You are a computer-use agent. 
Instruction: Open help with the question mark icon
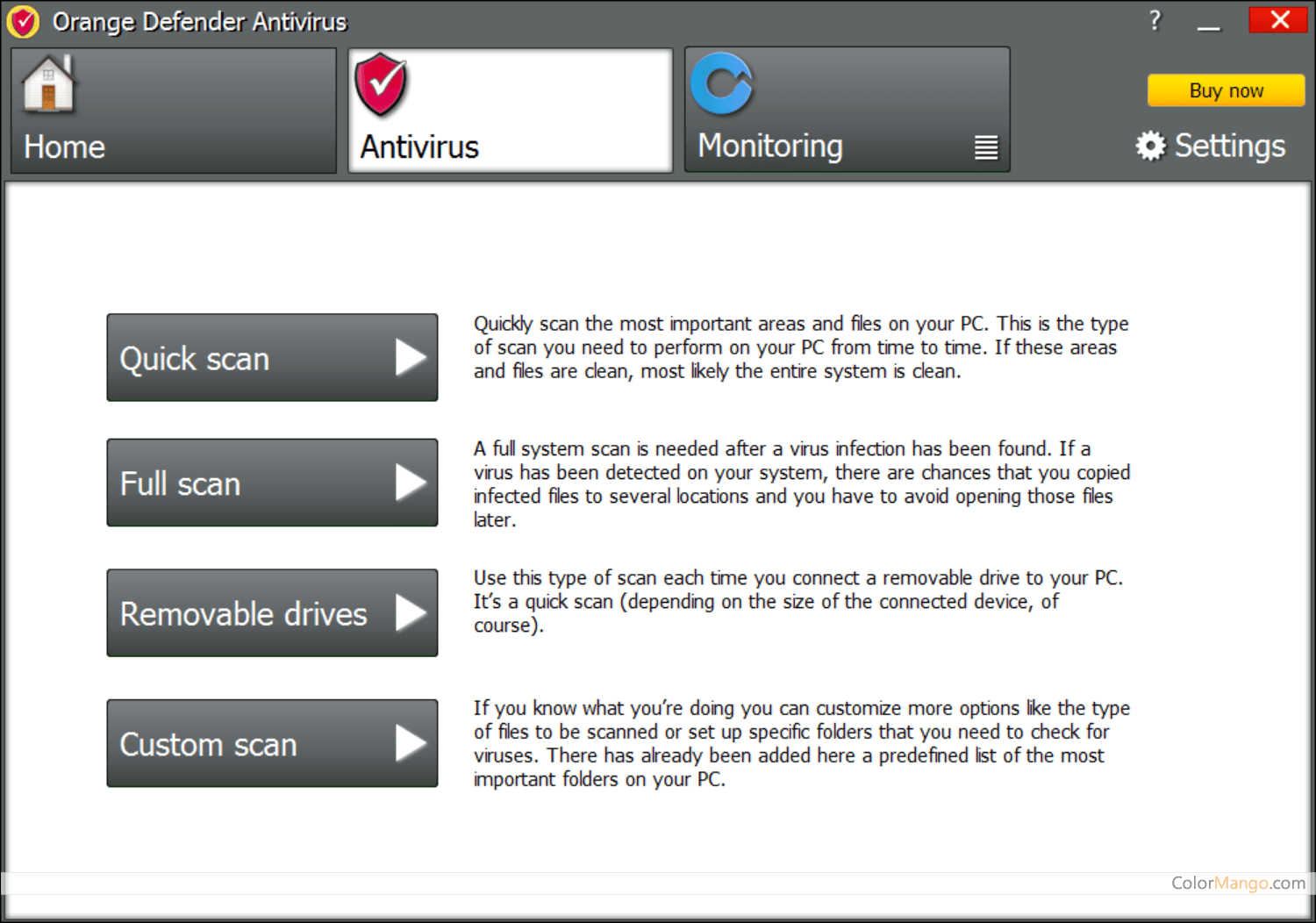1155,20
